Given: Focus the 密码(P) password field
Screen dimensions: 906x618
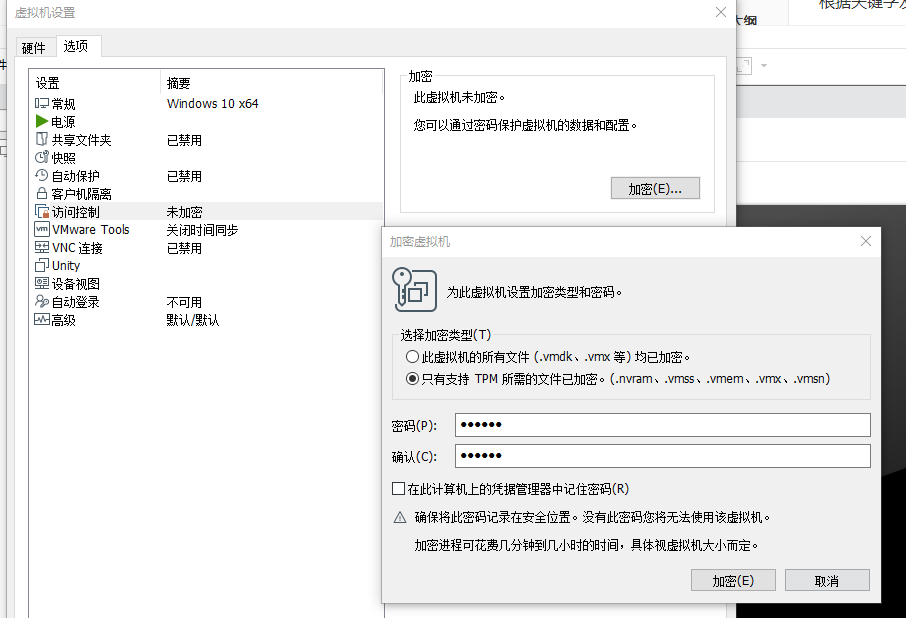Looking at the screenshot, I should pos(663,425).
